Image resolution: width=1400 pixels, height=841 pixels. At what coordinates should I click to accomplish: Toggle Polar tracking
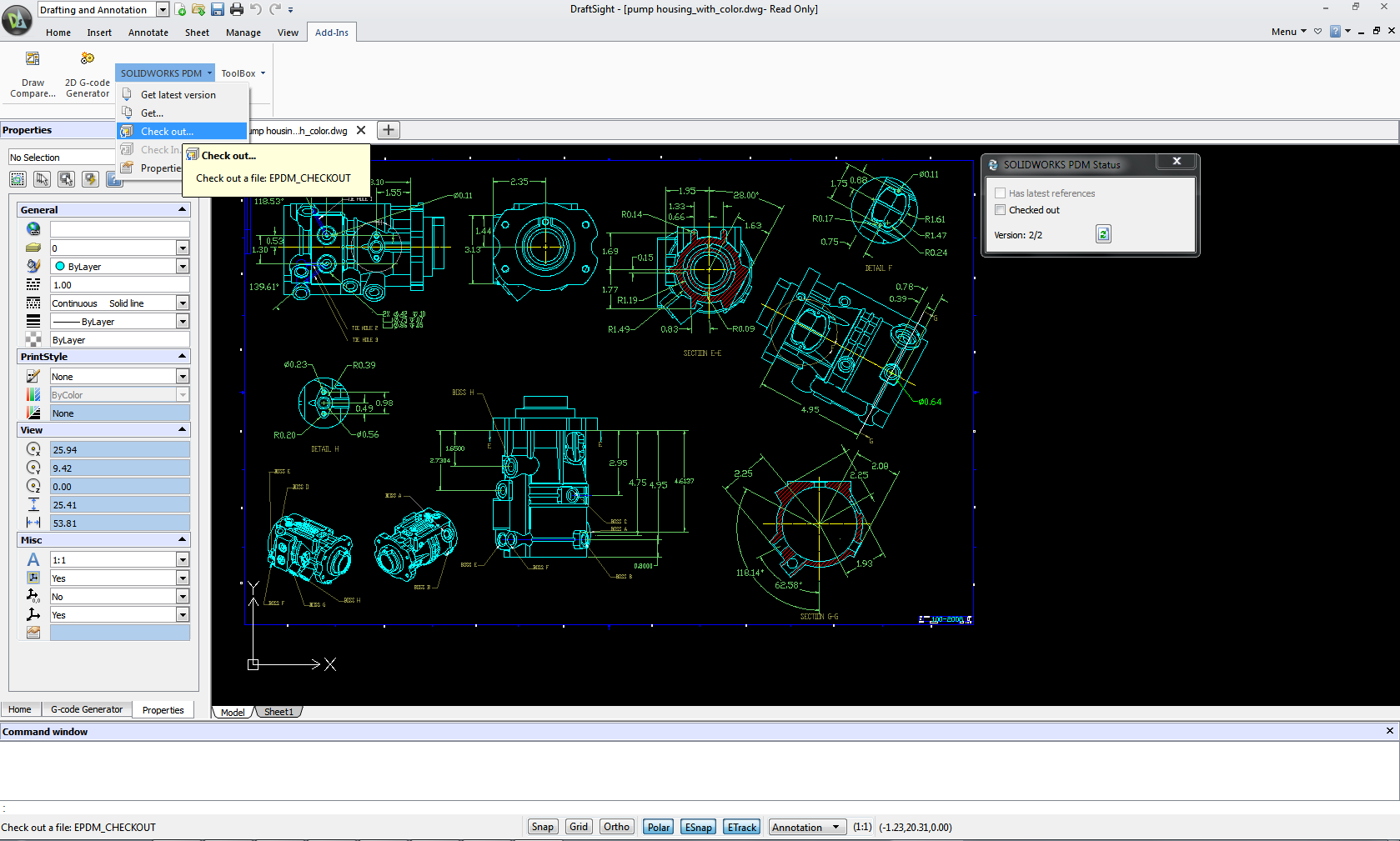point(659,827)
